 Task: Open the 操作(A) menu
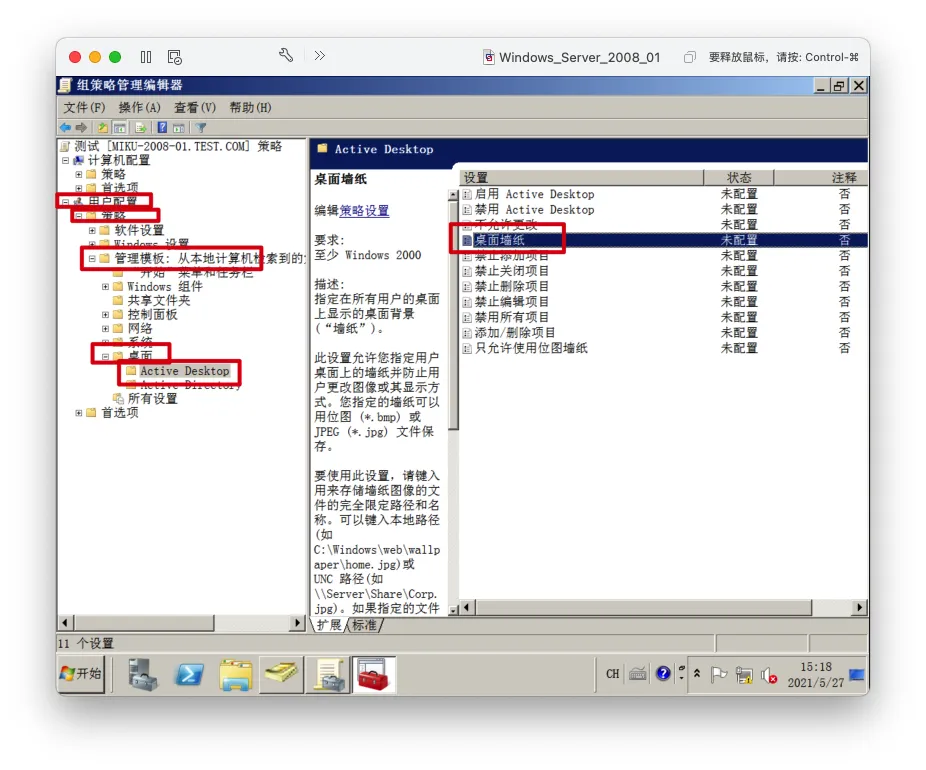(x=139, y=107)
